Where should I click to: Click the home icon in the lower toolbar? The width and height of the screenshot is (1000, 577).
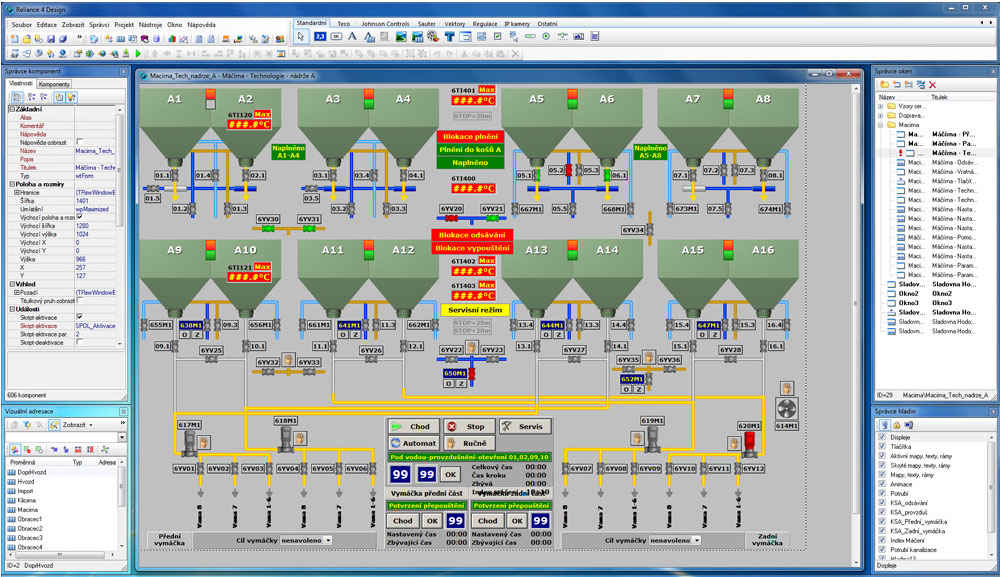point(50,54)
